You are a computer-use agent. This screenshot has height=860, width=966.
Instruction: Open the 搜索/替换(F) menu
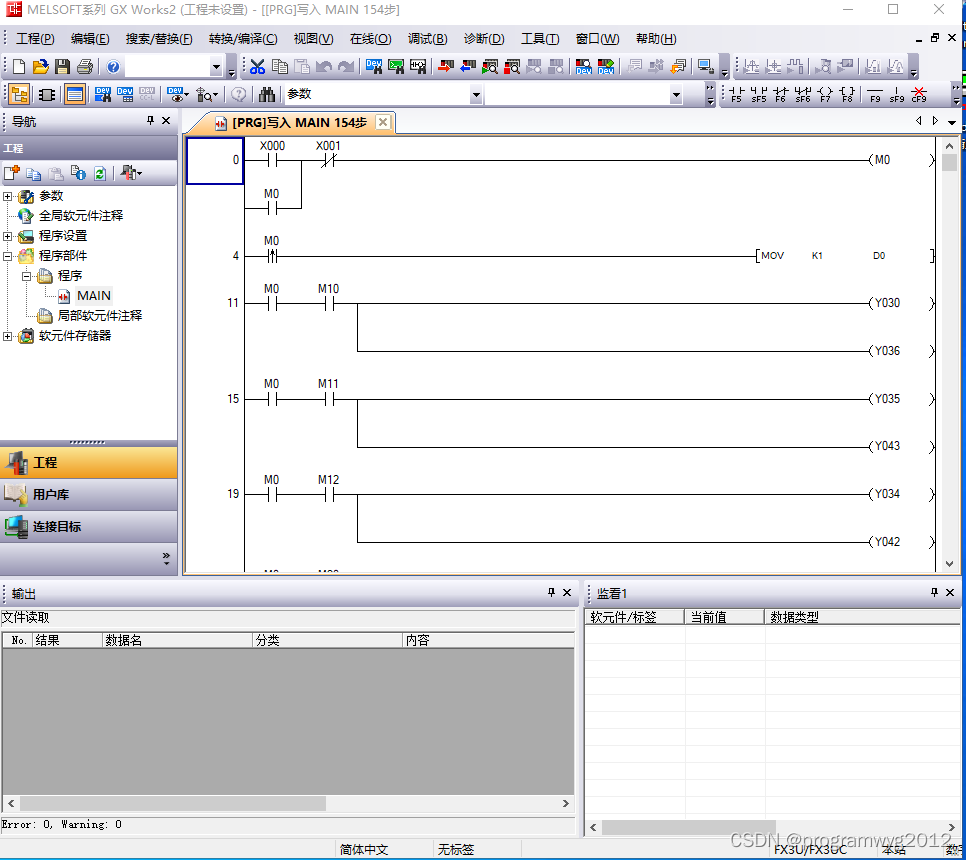tap(159, 39)
